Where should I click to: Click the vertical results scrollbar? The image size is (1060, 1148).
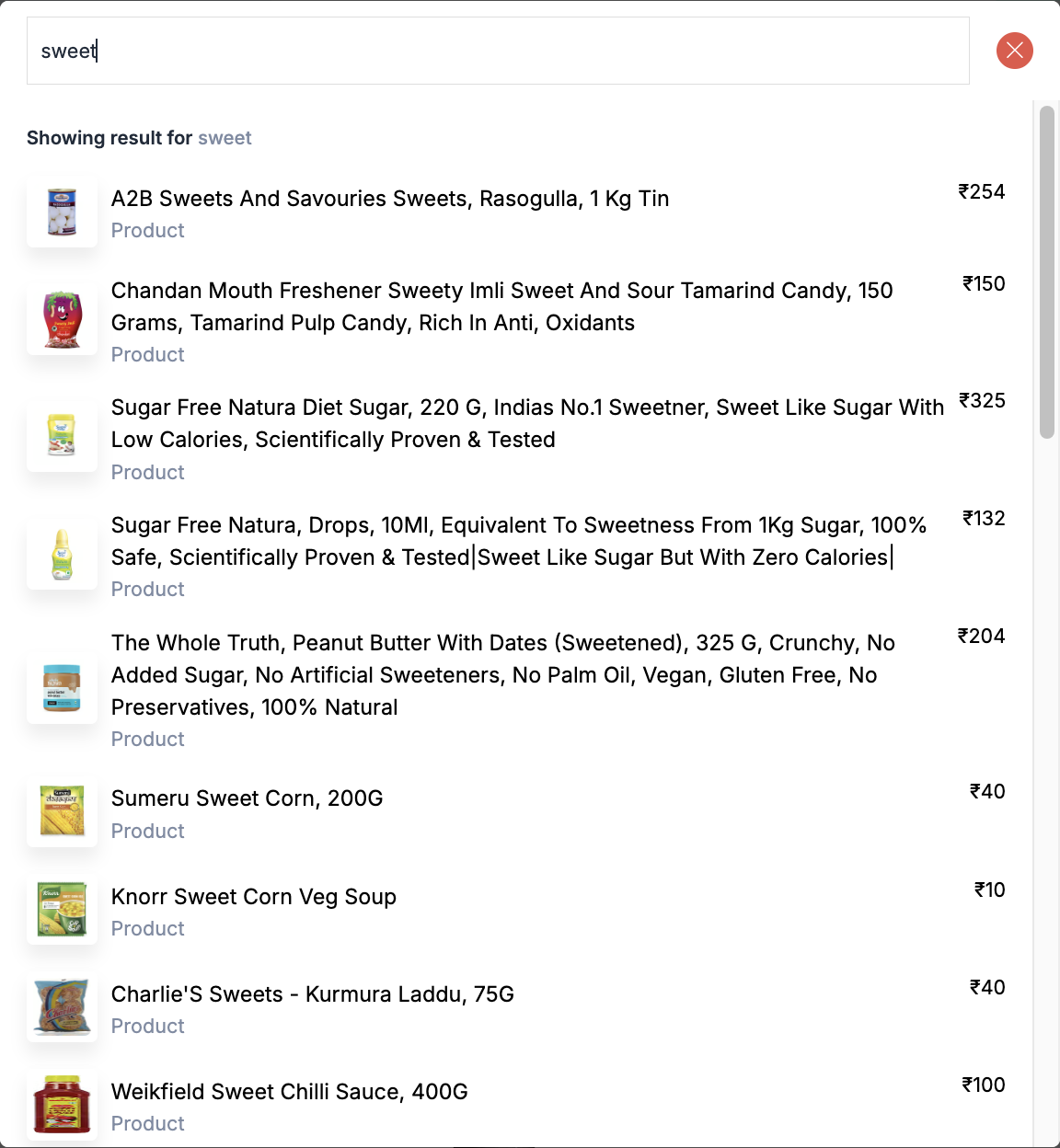tap(1046, 273)
